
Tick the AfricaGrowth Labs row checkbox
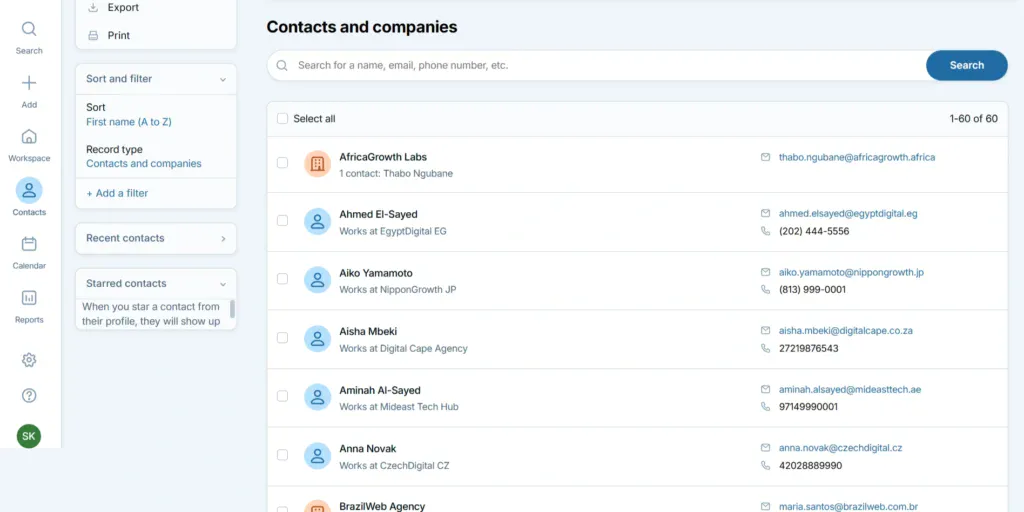(282, 163)
